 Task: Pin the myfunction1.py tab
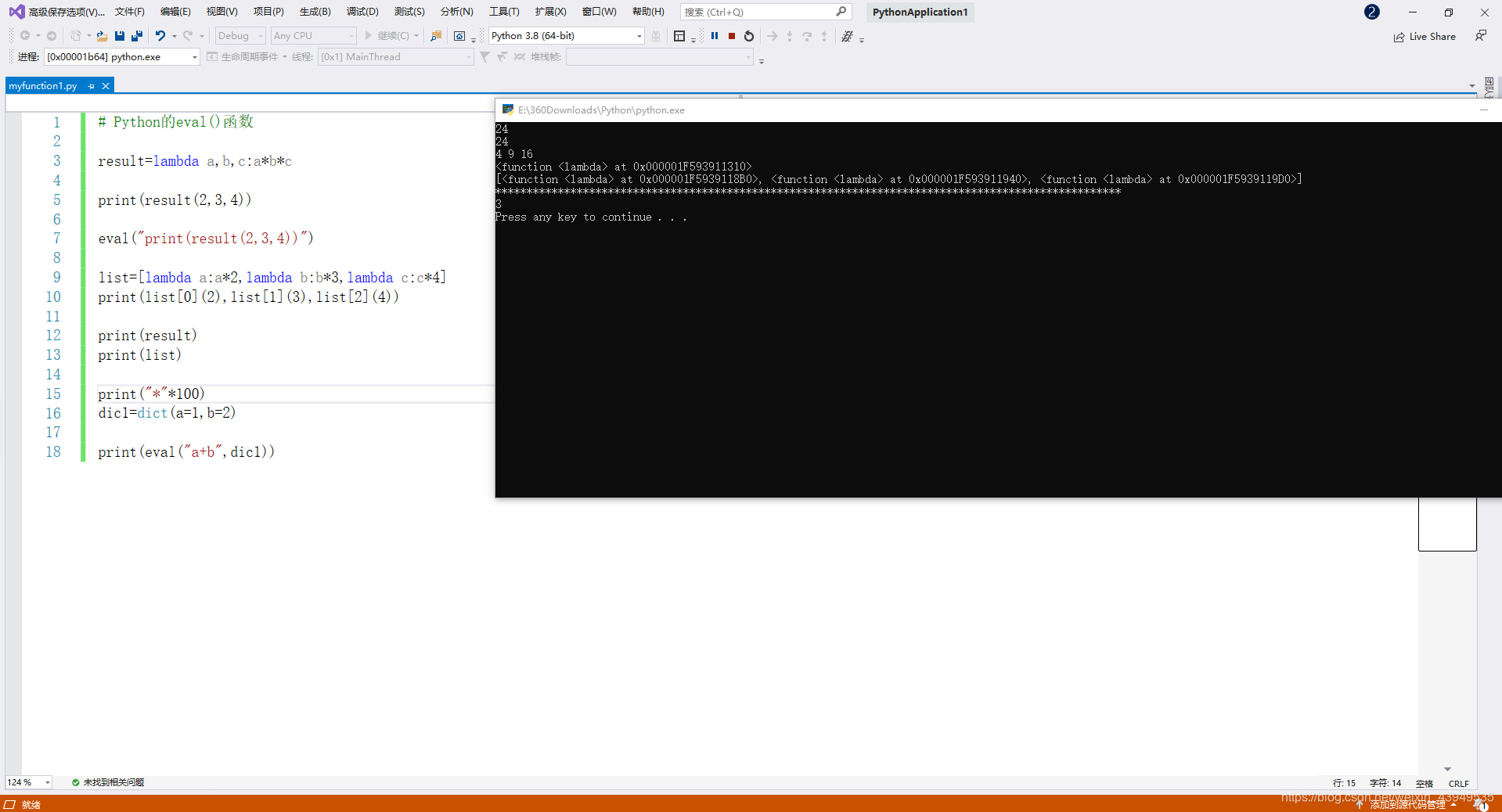(x=92, y=86)
